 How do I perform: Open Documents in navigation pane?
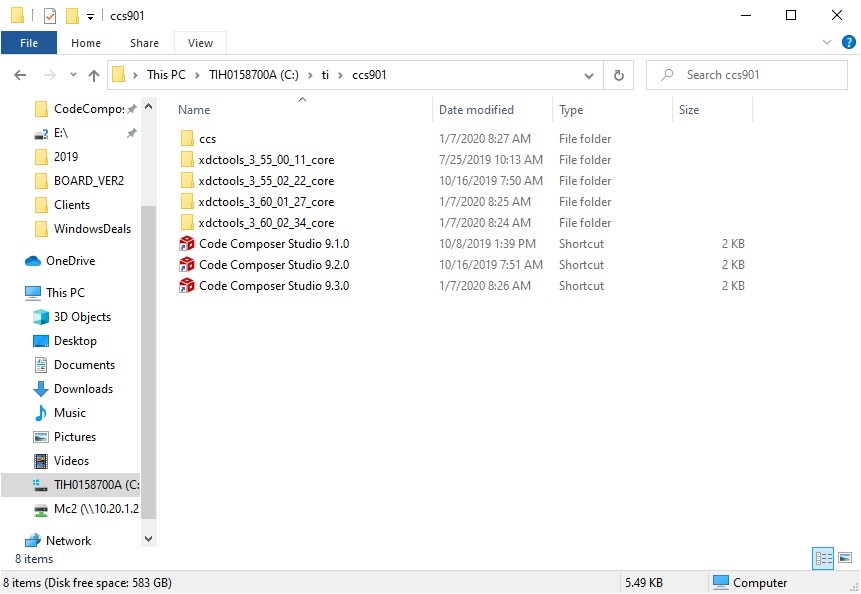pos(74,365)
